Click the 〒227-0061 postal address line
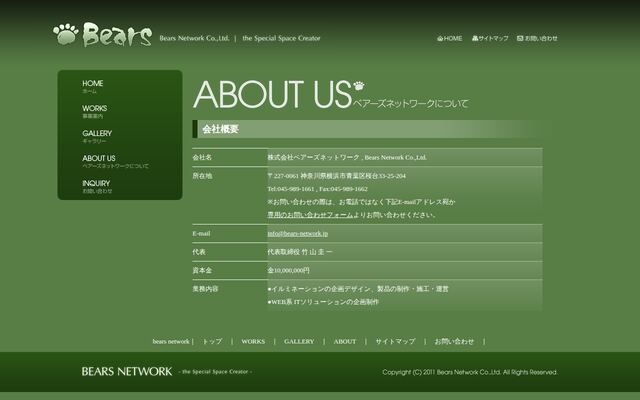The width and height of the screenshot is (640, 400). pyautogui.click(x=337, y=176)
